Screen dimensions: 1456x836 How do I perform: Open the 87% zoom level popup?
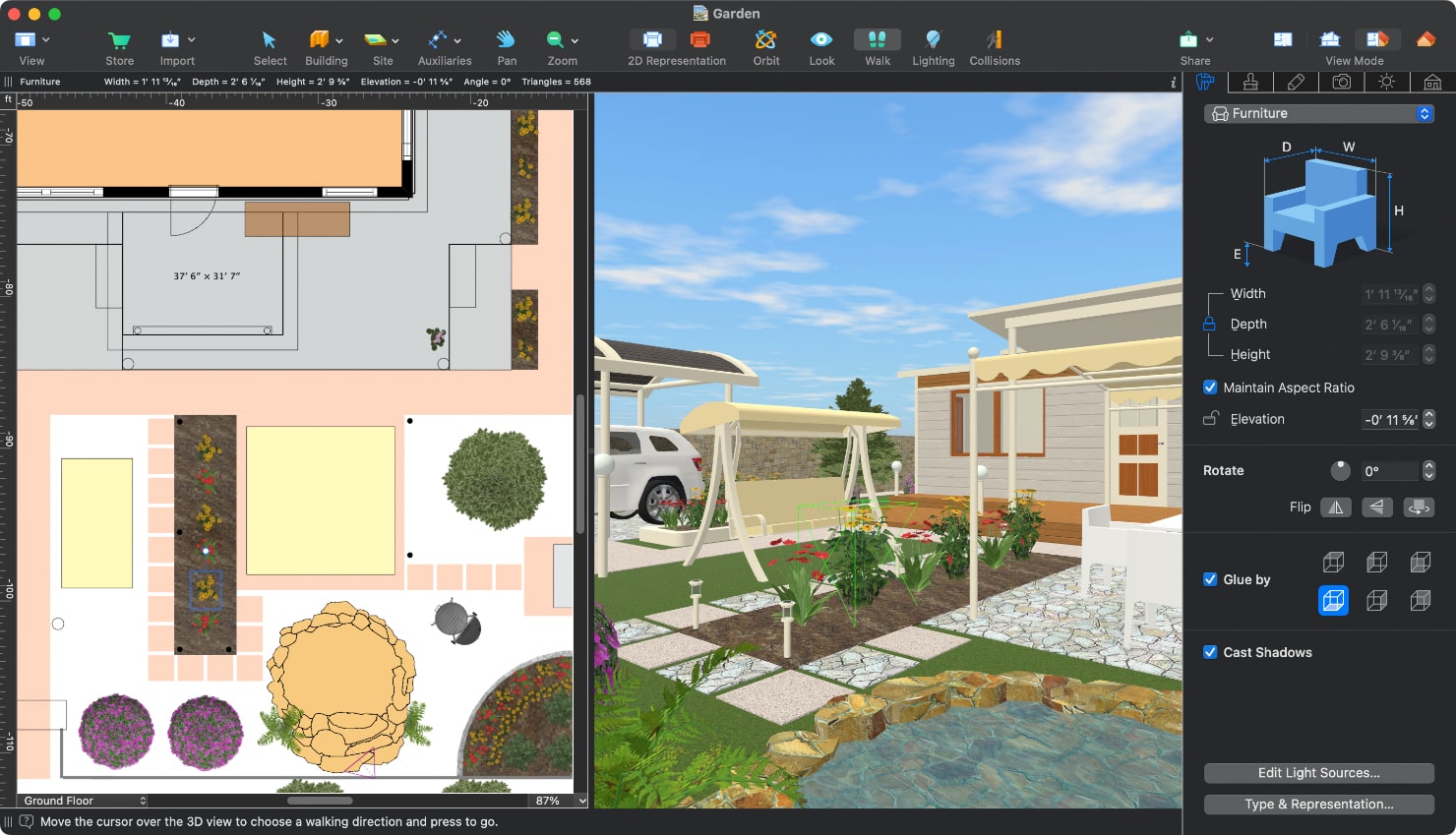coord(559,801)
